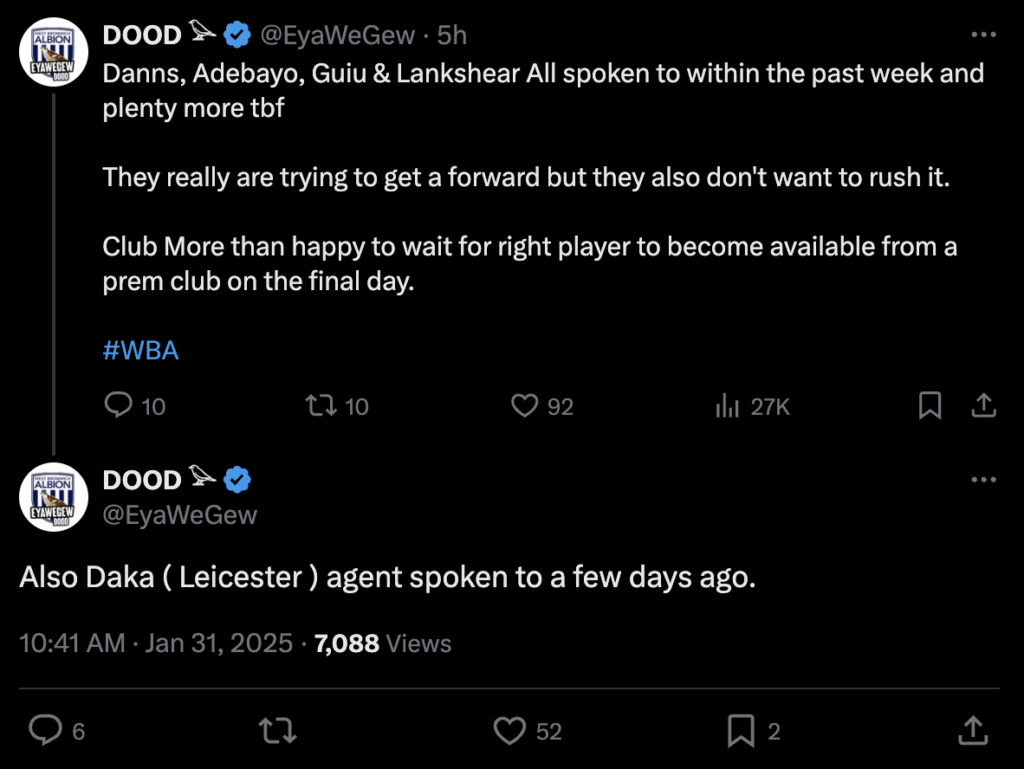
Task: Open @EyaWeGew handle in first tweet
Action: coord(337,35)
